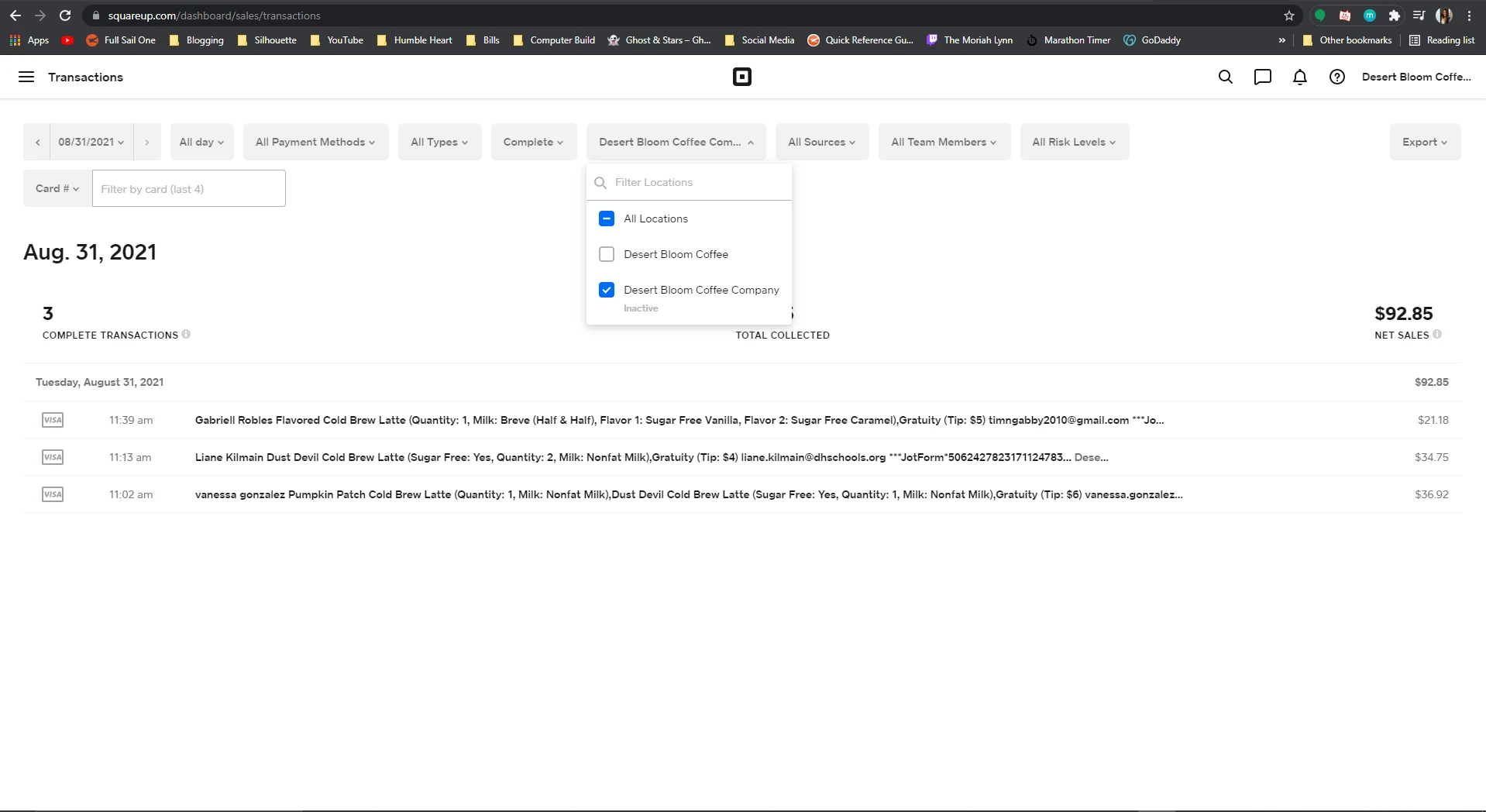Viewport: 1486px width, 812px height.
Task: Click the Export button
Action: tap(1424, 141)
